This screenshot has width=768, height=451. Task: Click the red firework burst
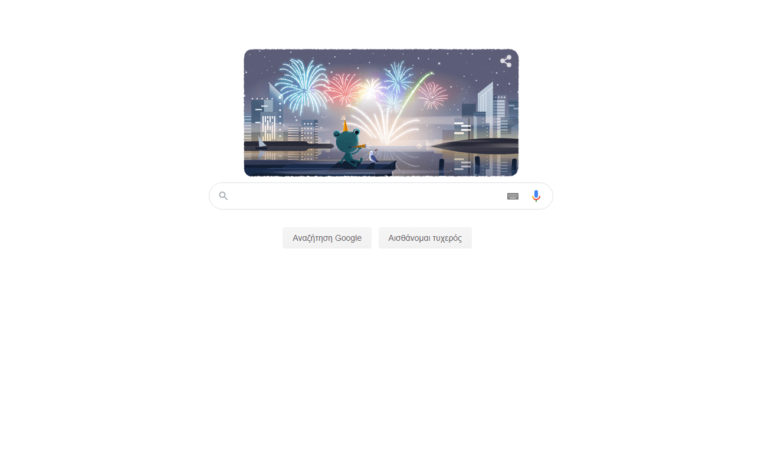[343, 89]
